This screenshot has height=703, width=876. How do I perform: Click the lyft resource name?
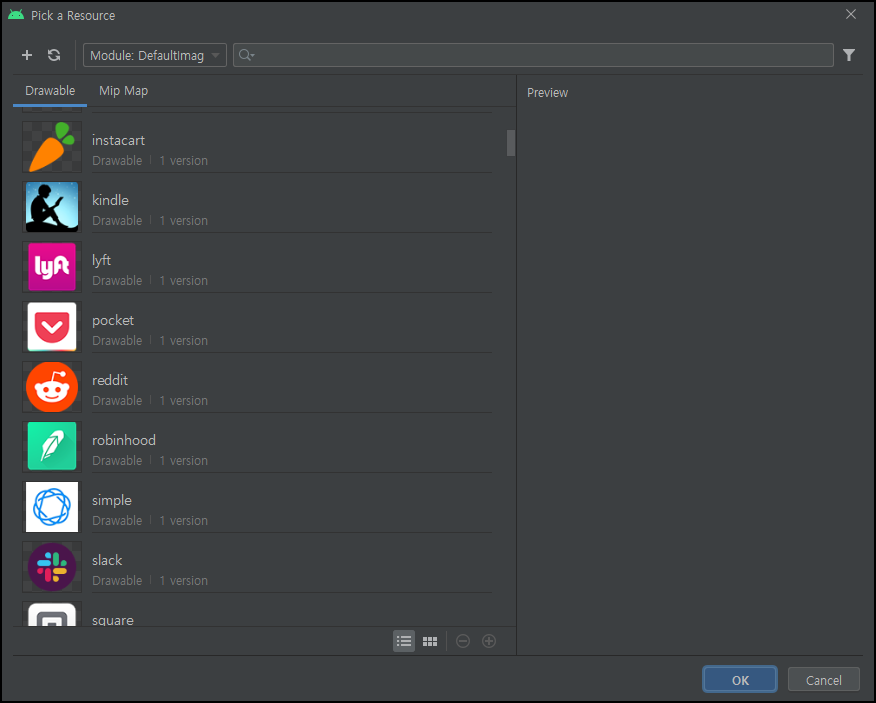101,260
